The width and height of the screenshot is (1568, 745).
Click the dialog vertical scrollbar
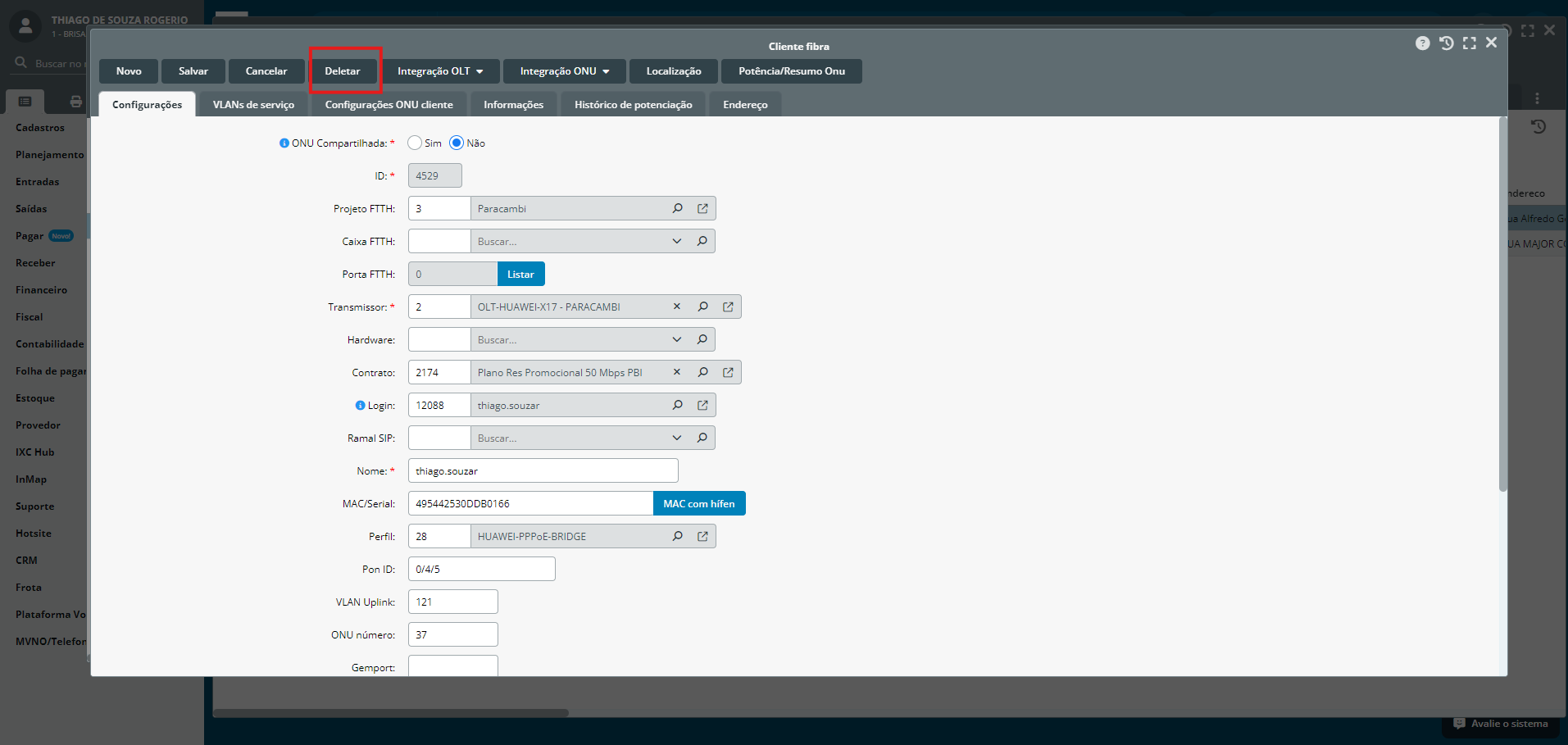pos(1502,303)
